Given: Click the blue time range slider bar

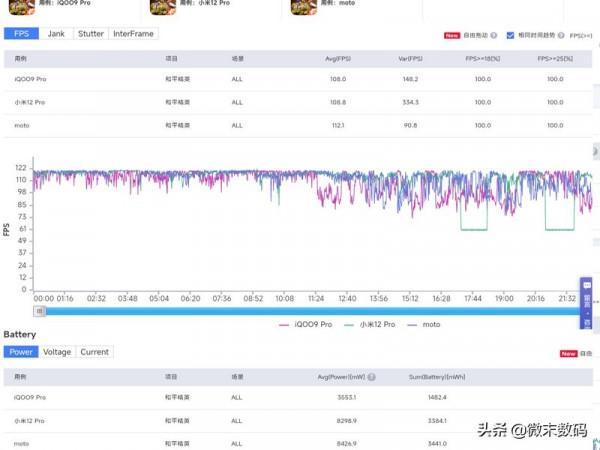Looking at the screenshot, I should coord(300,310).
